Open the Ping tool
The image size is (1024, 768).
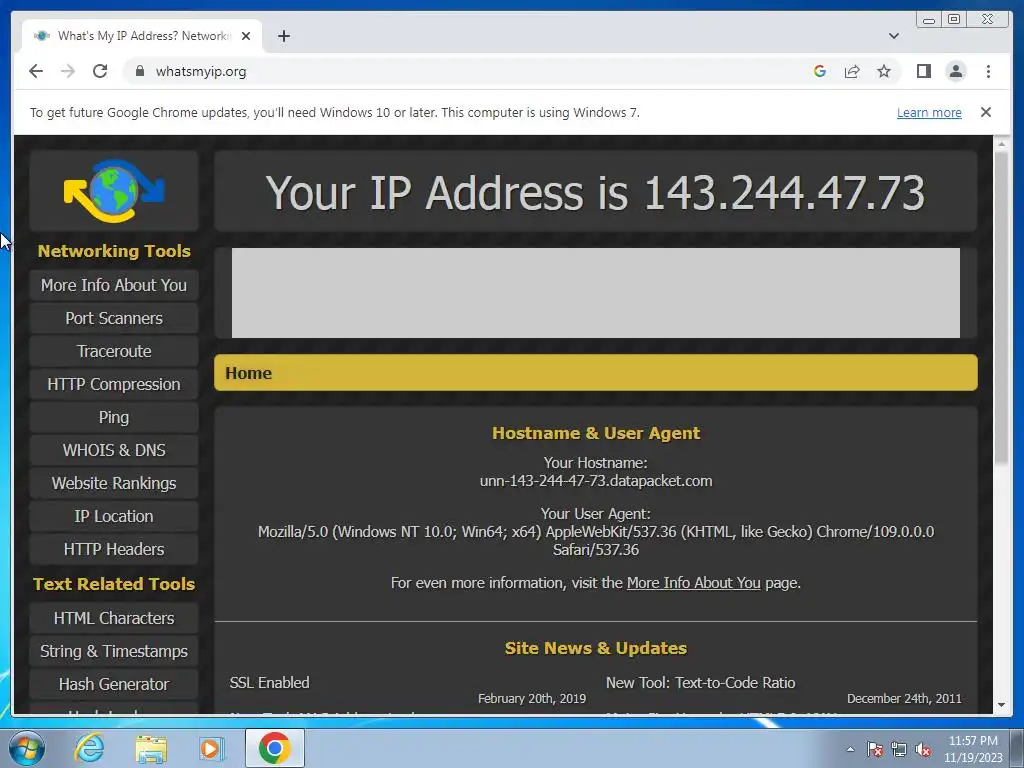click(114, 417)
